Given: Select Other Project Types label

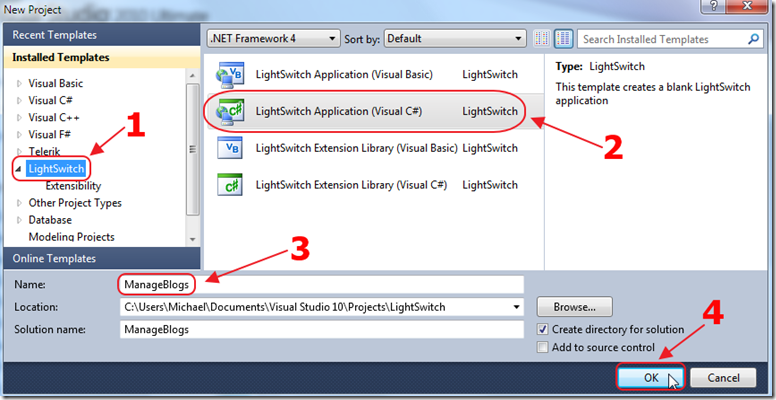Looking at the screenshot, I should (x=75, y=203).
